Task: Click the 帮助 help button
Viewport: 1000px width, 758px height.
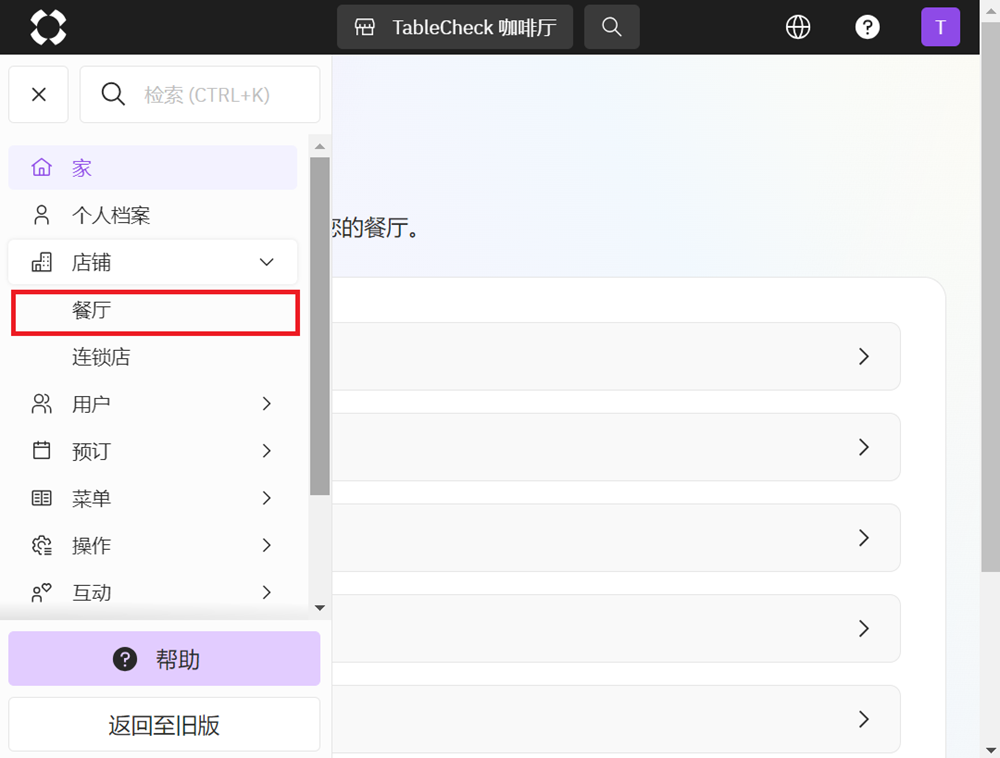Action: click(x=164, y=659)
